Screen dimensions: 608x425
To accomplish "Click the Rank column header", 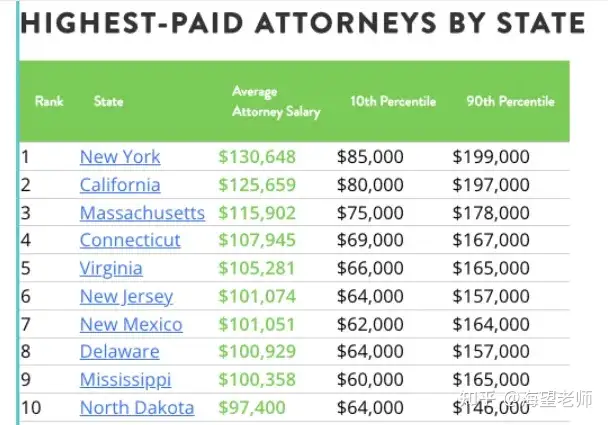I will pyautogui.click(x=49, y=101).
